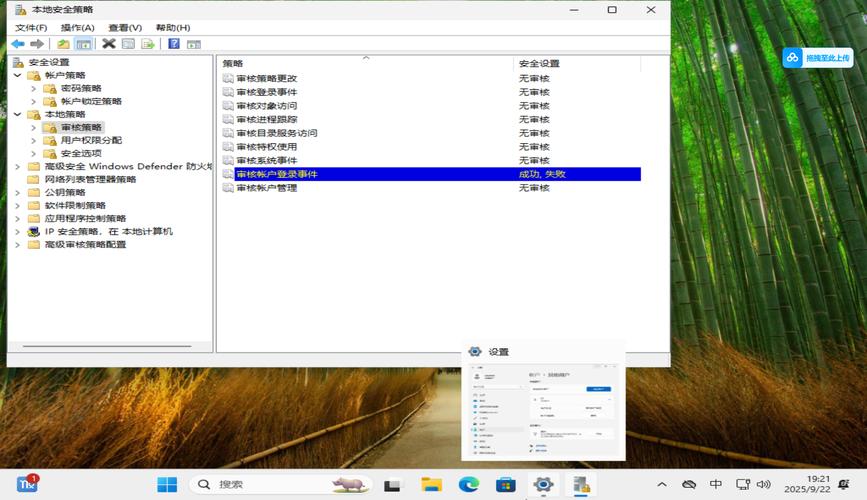This screenshot has height=500, width=867.
Task: Select the 安全选项 tree item
Action: pos(81,153)
